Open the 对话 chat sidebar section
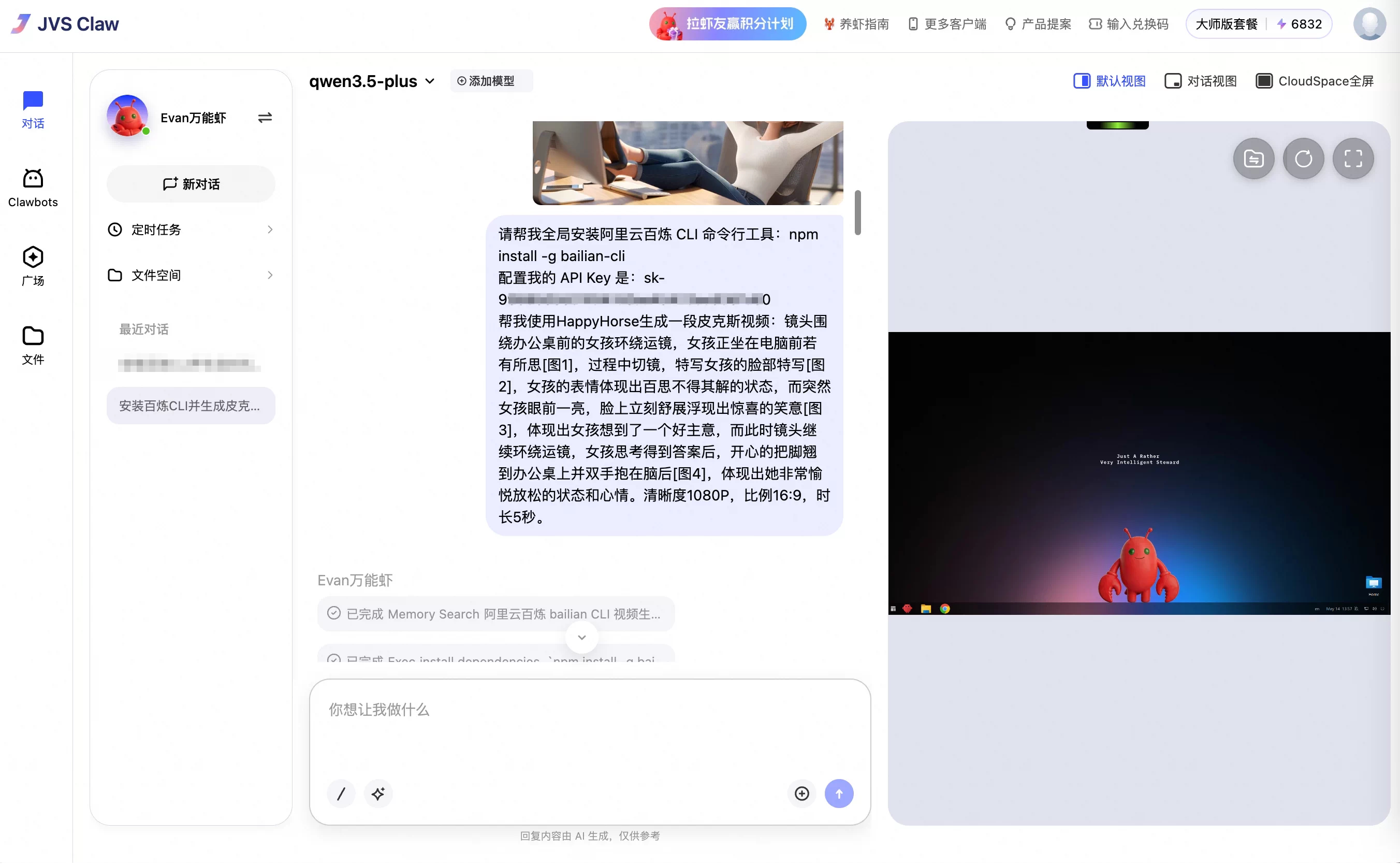 tap(33, 110)
